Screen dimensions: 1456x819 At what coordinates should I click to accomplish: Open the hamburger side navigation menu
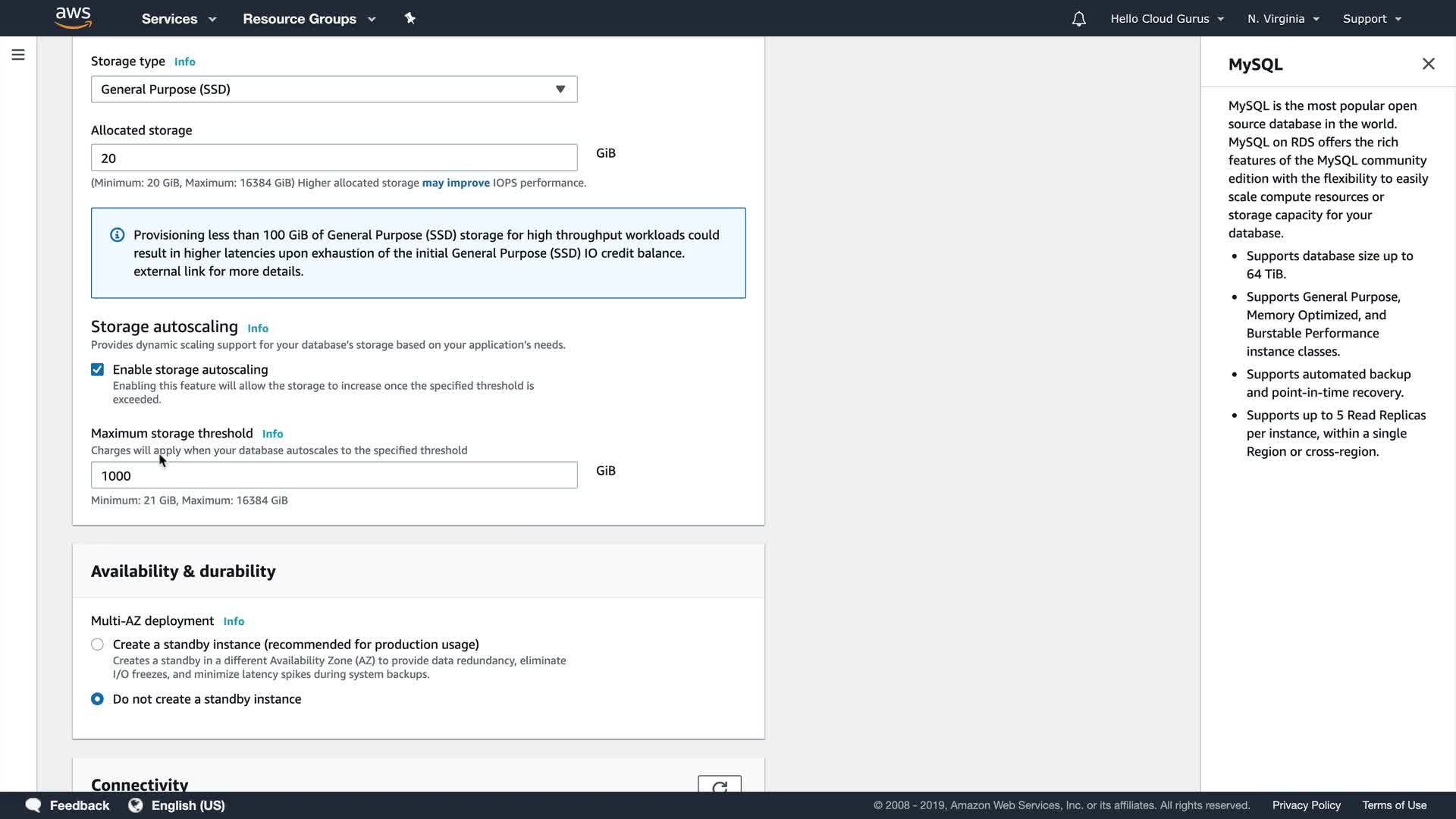(18, 55)
